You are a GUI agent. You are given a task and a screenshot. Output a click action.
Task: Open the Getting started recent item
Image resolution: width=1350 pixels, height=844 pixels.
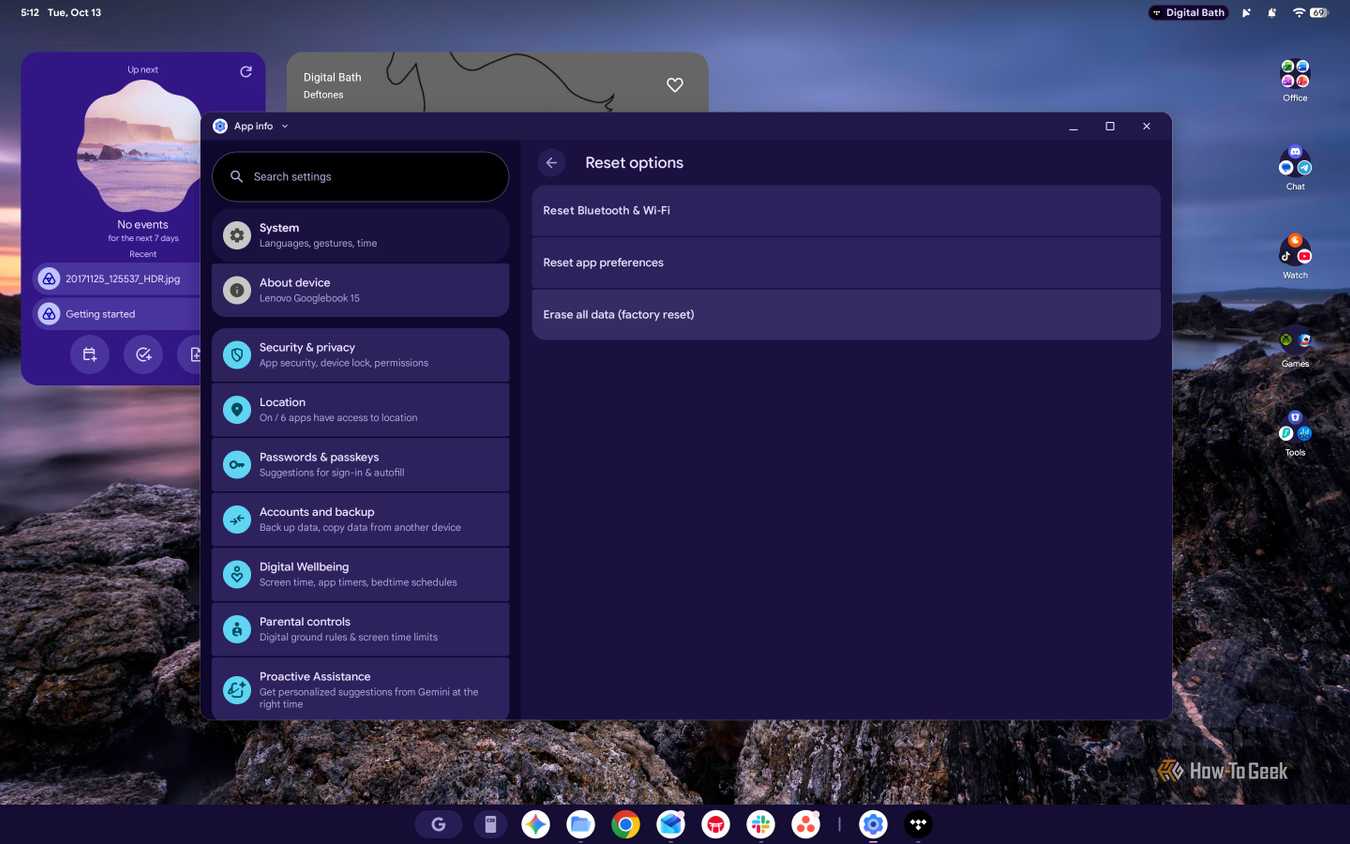coord(117,314)
